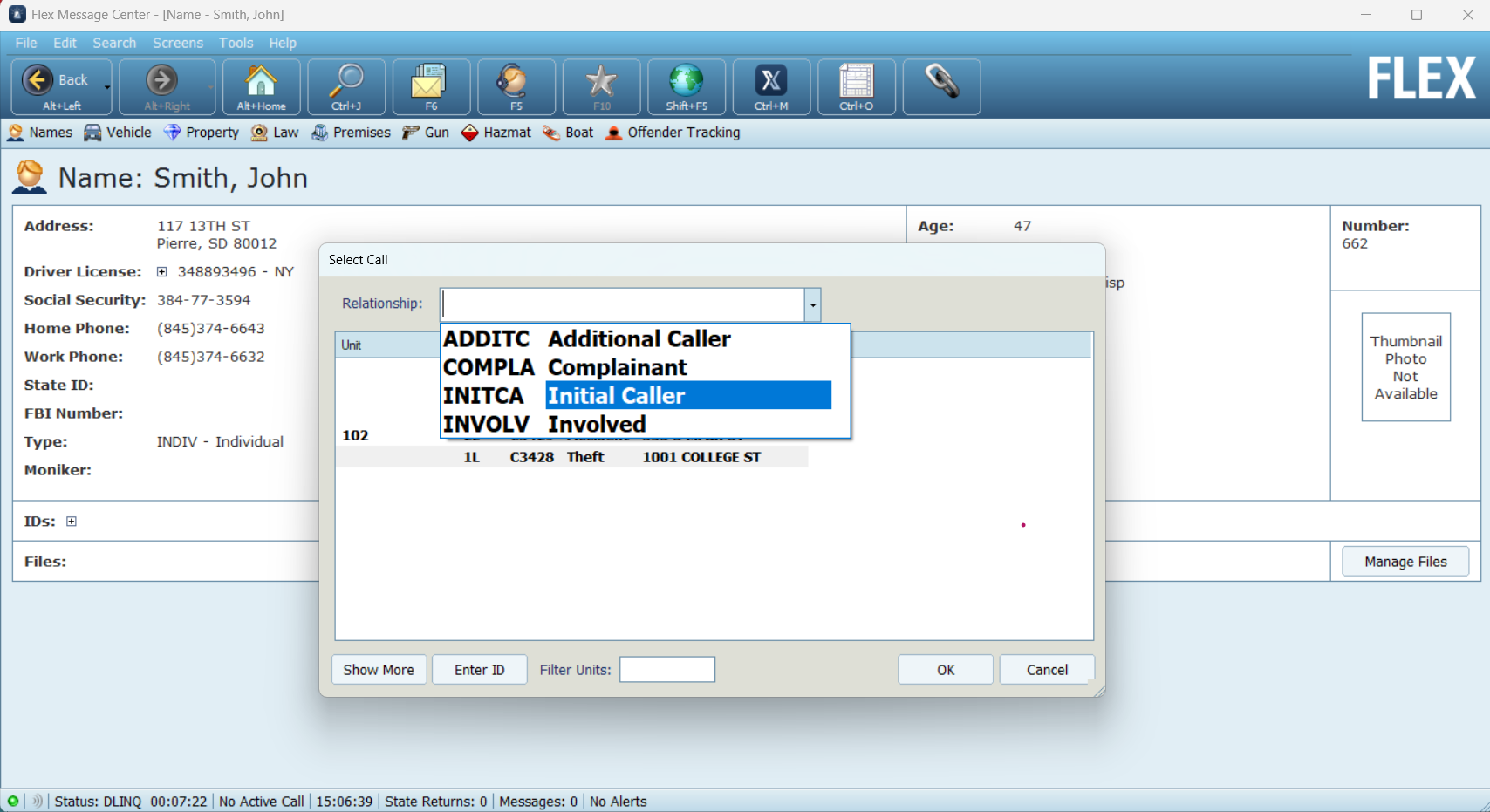
Task: Expand the IDs plus box
Action: click(x=72, y=522)
